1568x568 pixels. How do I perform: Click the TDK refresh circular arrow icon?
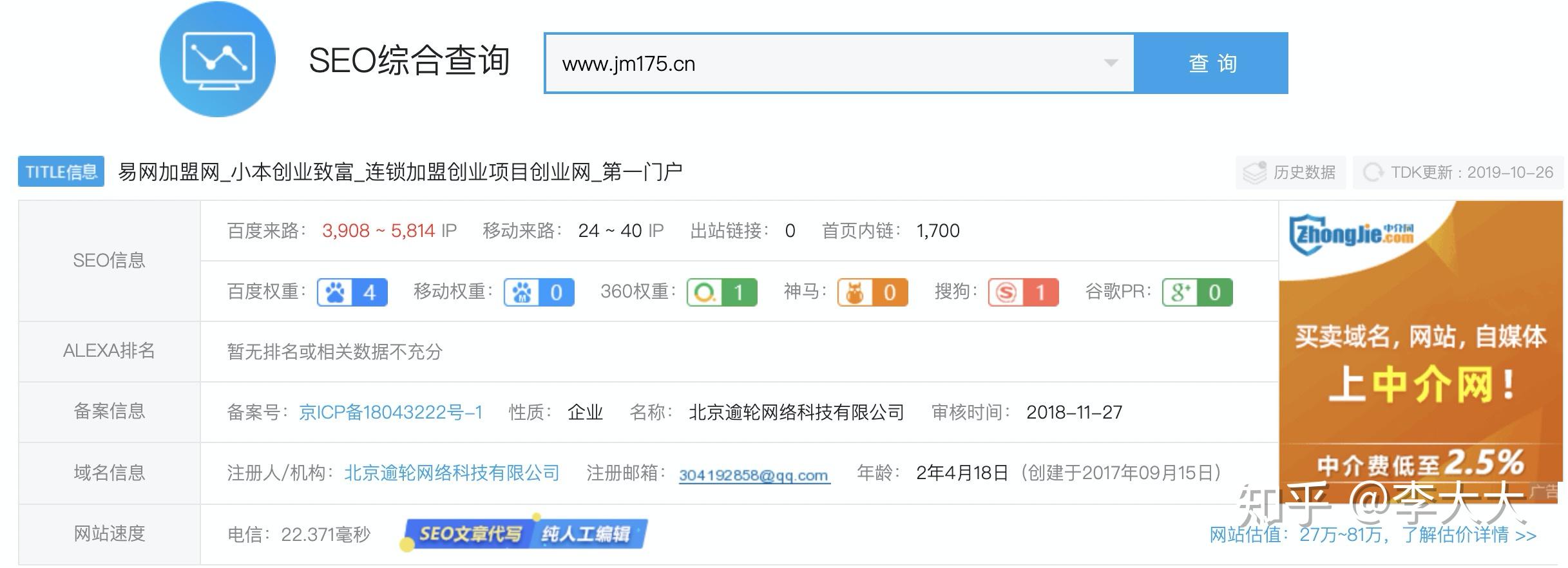[x=1372, y=173]
